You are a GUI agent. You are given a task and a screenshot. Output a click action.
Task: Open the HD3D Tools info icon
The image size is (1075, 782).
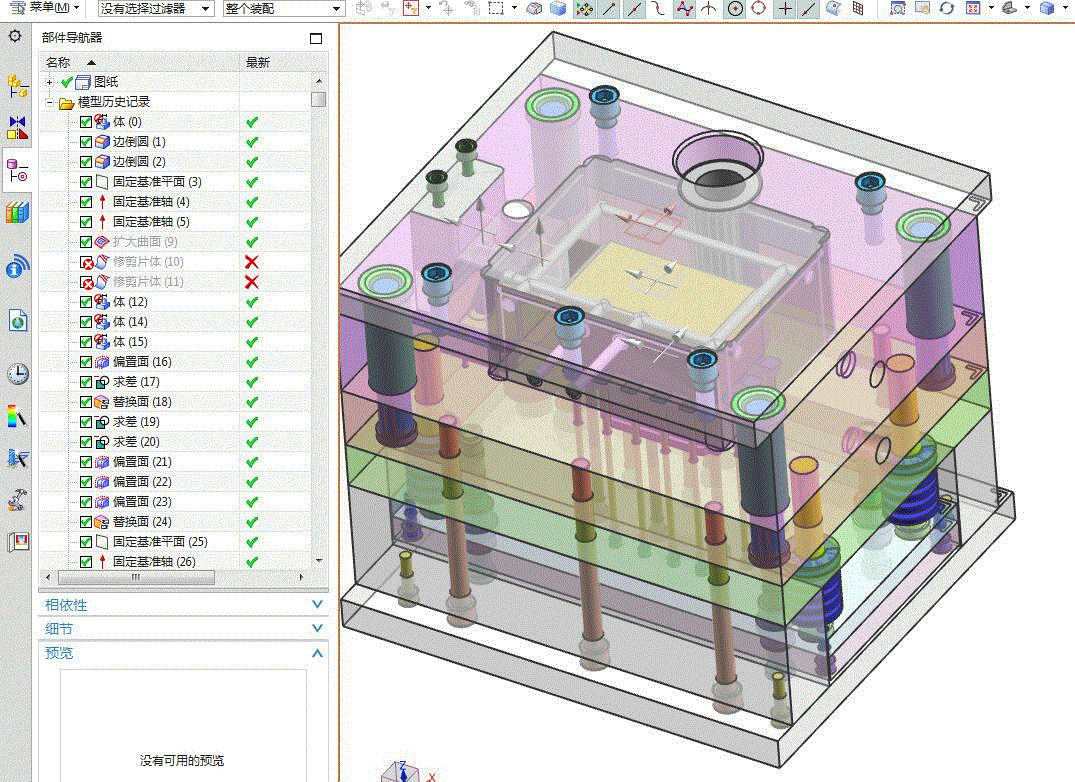tap(18, 267)
